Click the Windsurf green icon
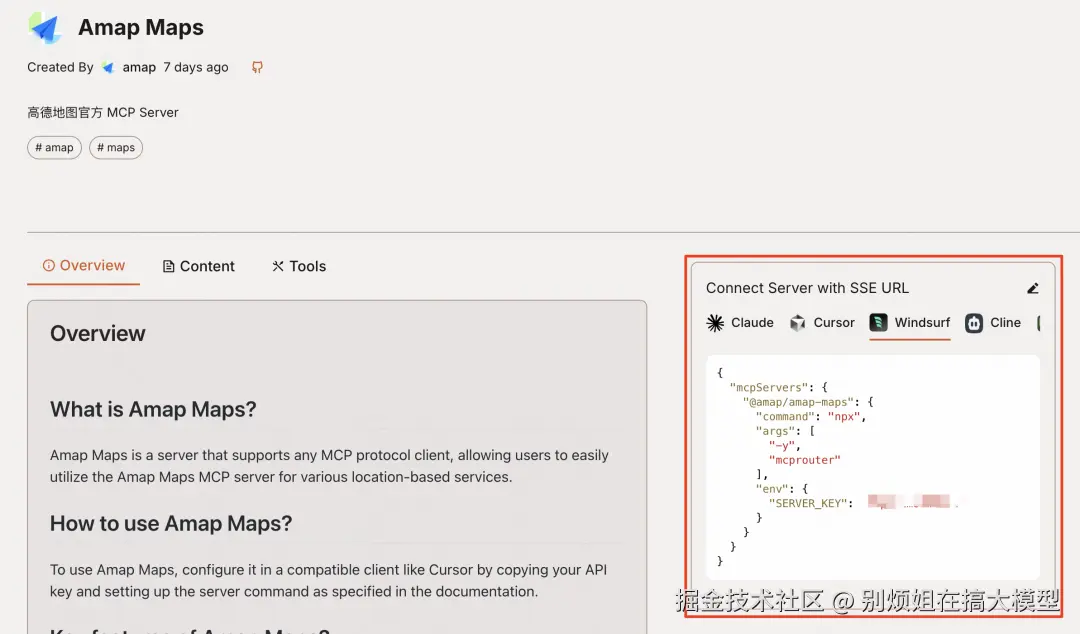The width and height of the screenshot is (1080, 634). pos(878,323)
